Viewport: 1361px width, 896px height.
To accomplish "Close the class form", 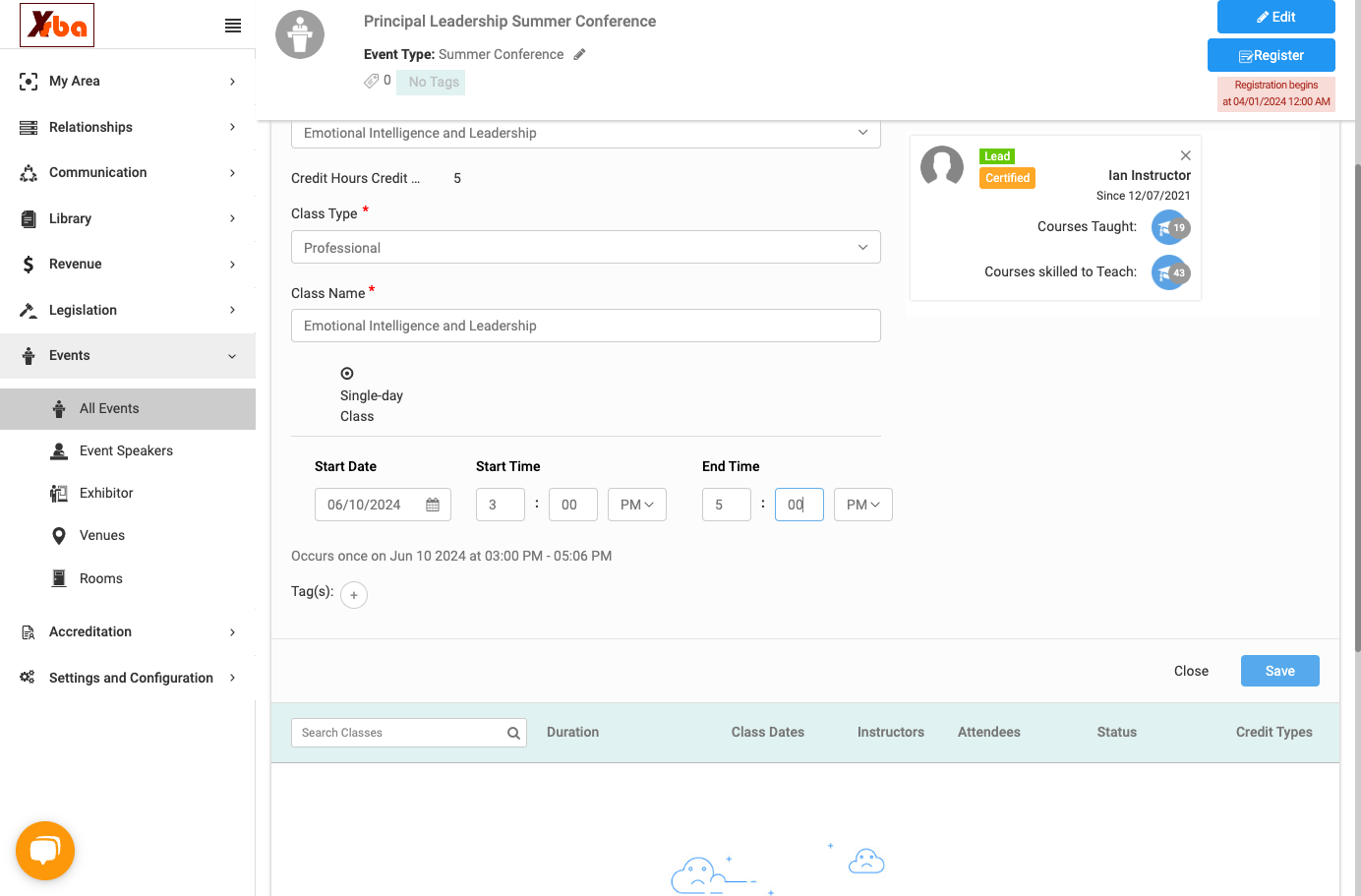I will (x=1191, y=671).
